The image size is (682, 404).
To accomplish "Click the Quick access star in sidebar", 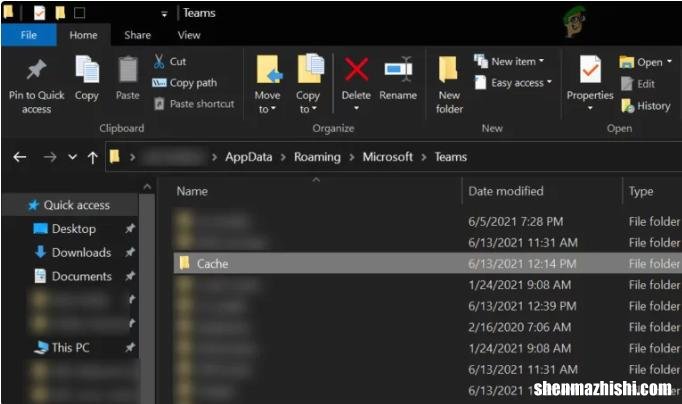I will coord(33,205).
